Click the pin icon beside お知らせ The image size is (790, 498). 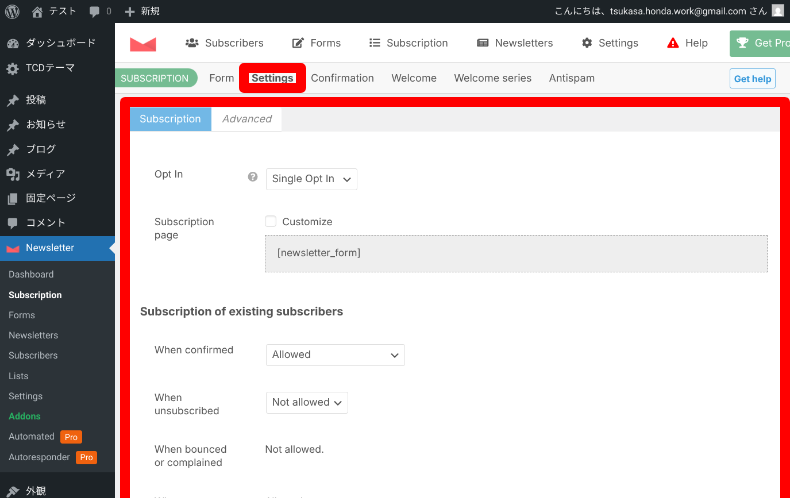(x=13, y=125)
